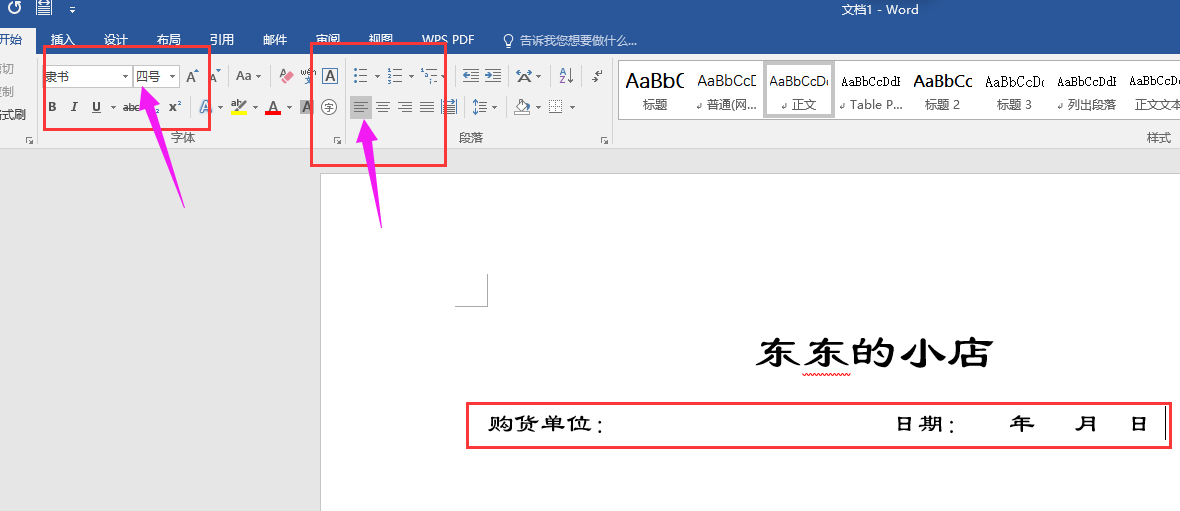Image resolution: width=1180 pixels, height=511 pixels.
Task: Apply bullet list icon
Action: [x=360, y=76]
